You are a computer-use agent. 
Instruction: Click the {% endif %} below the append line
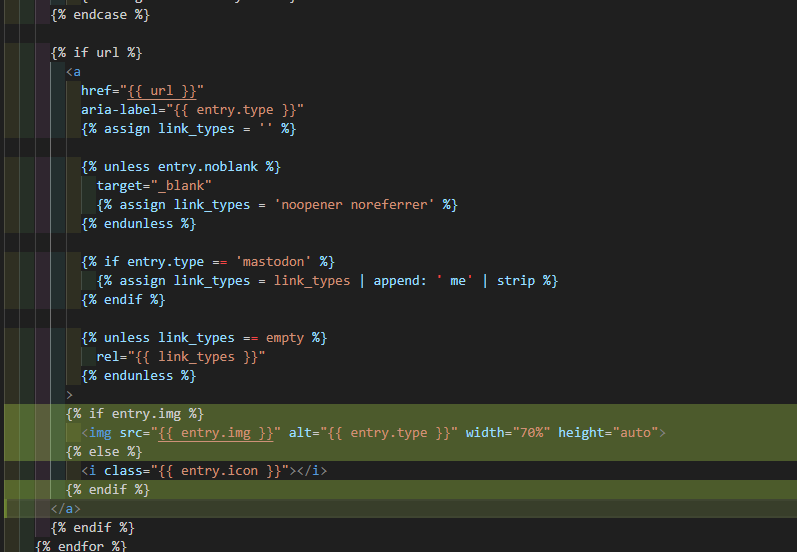point(123,300)
